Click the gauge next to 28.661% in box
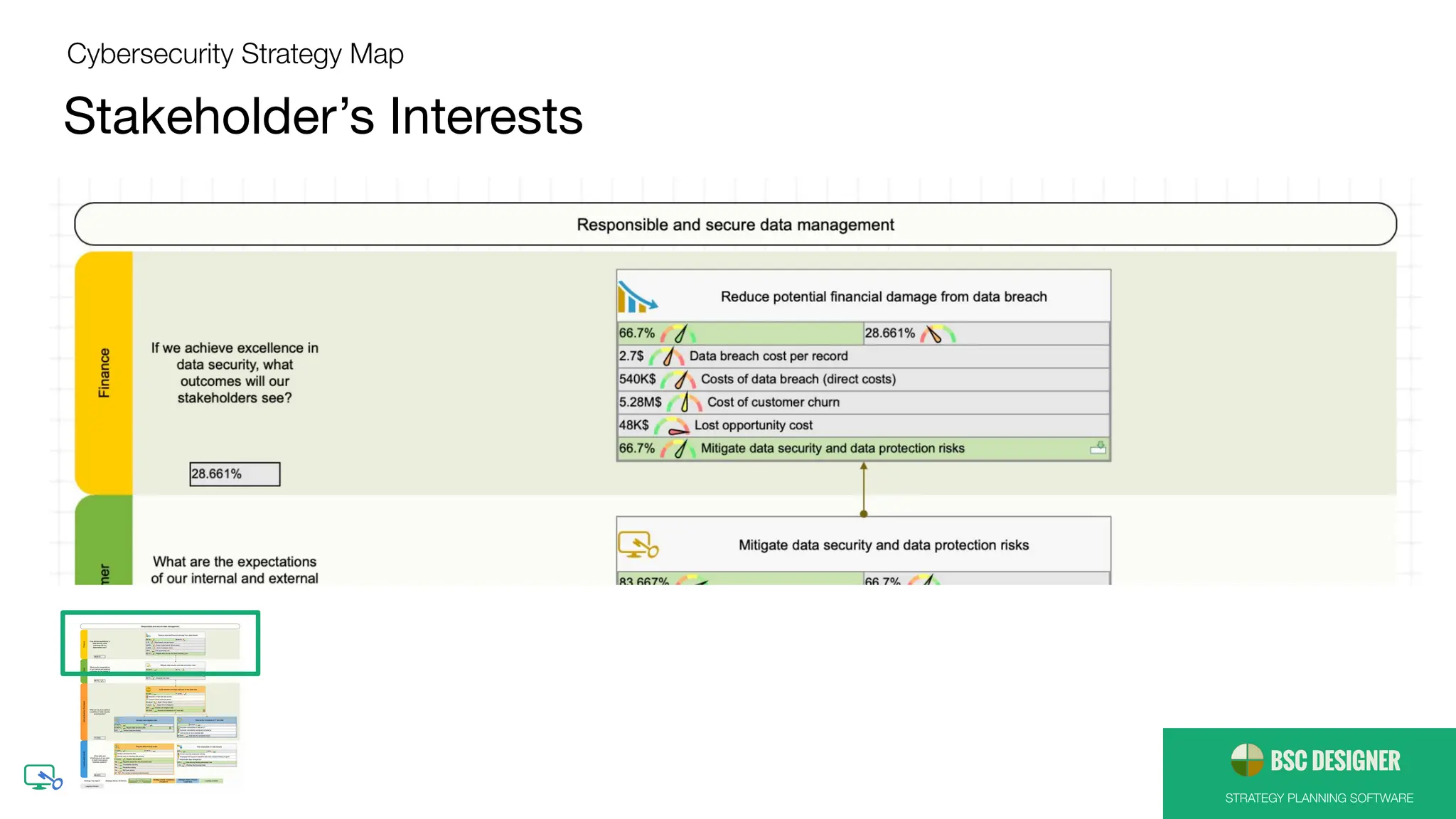This screenshot has width=1456, height=819. pos(938,333)
